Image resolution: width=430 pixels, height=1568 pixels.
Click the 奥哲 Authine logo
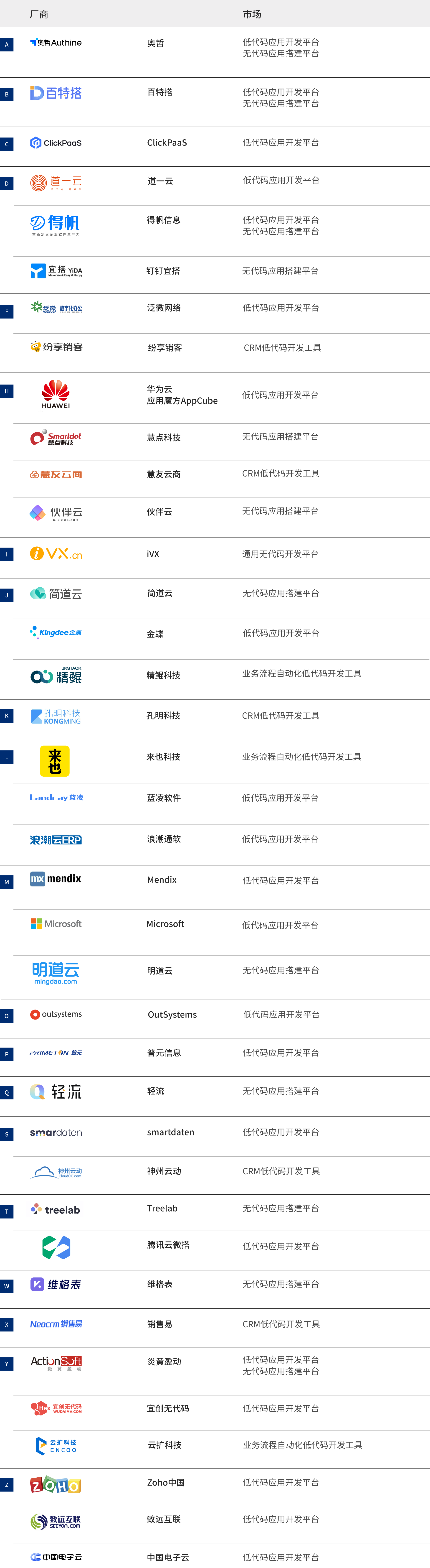(56, 43)
